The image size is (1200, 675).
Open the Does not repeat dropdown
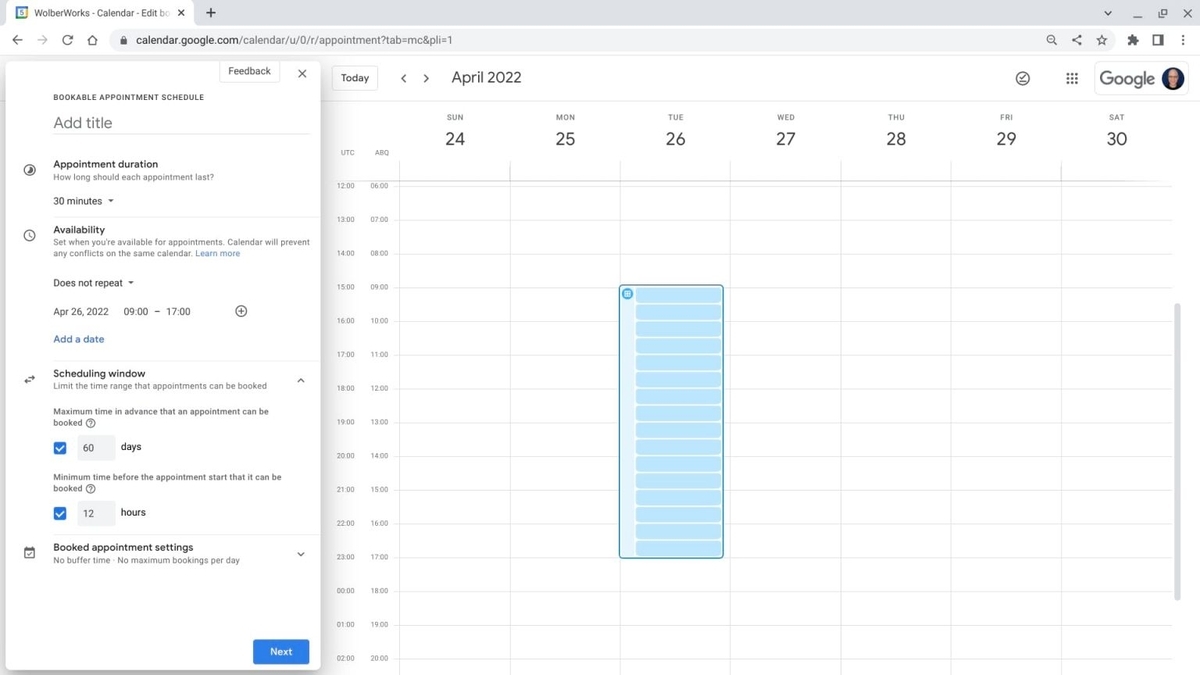click(x=93, y=283)
